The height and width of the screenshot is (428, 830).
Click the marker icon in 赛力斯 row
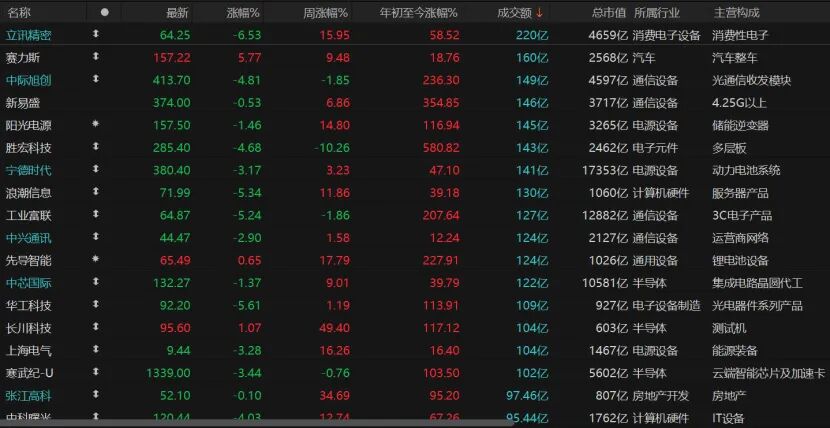click(x=96, y=56)
